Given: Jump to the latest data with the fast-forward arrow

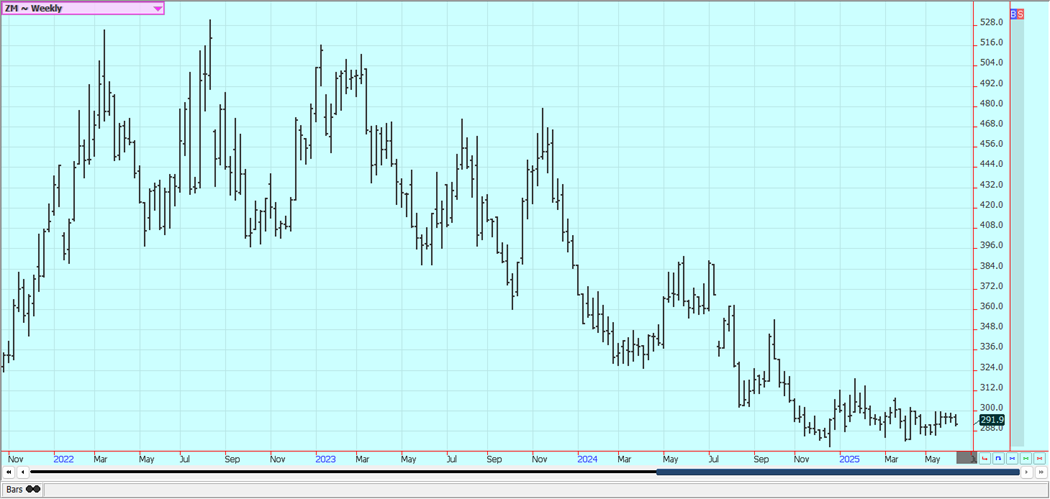Looking at the screenshot, I should tap(1041, 472).
